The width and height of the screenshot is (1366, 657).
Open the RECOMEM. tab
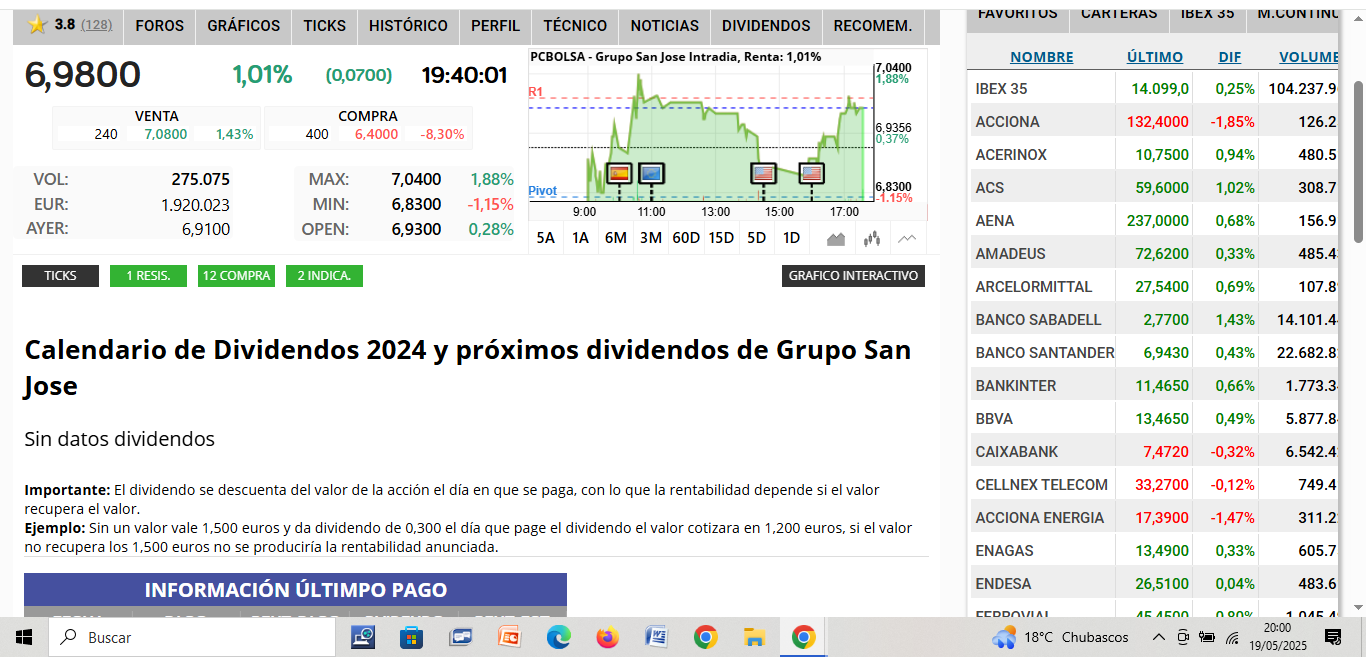point(873,25)
